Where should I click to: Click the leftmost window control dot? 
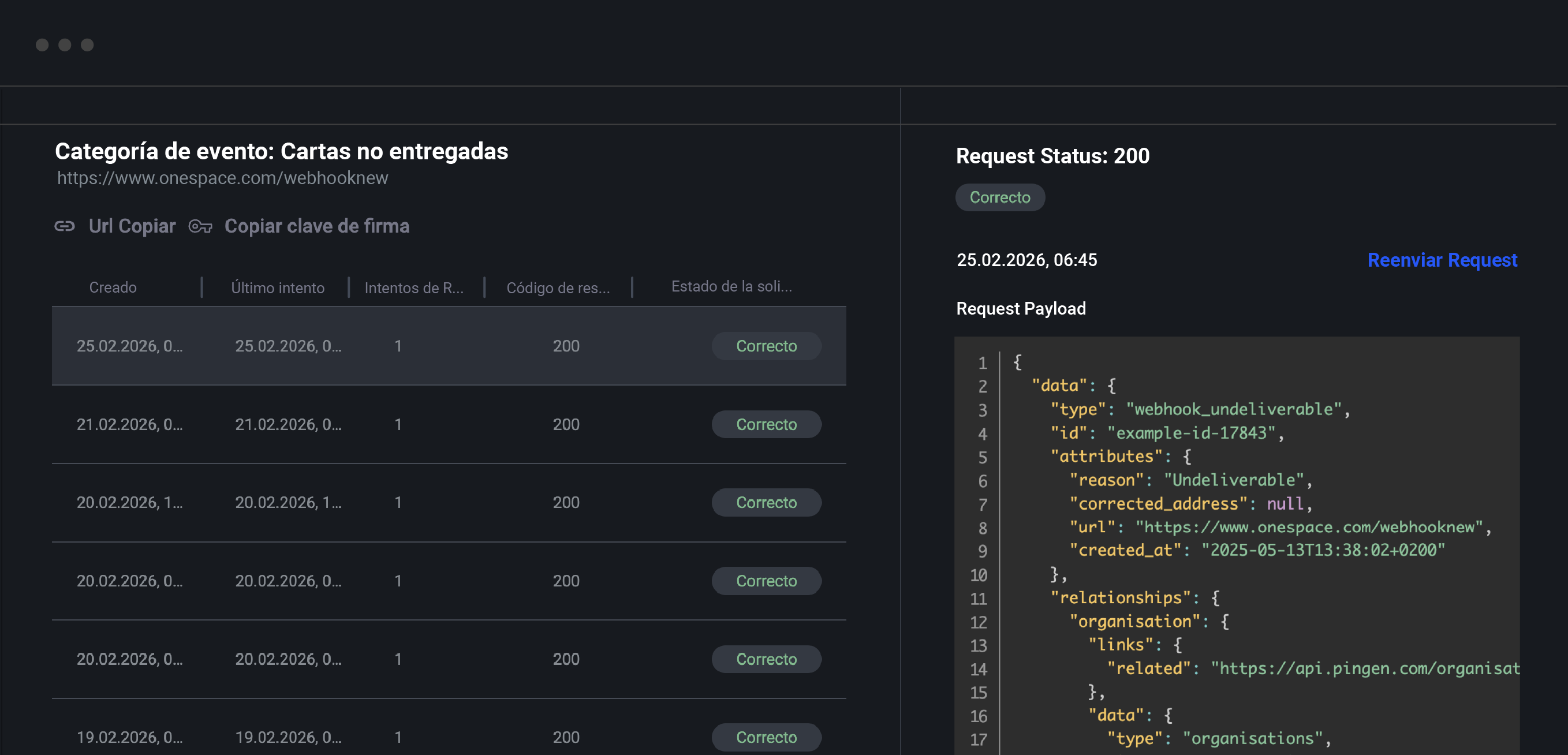point(42,43)
